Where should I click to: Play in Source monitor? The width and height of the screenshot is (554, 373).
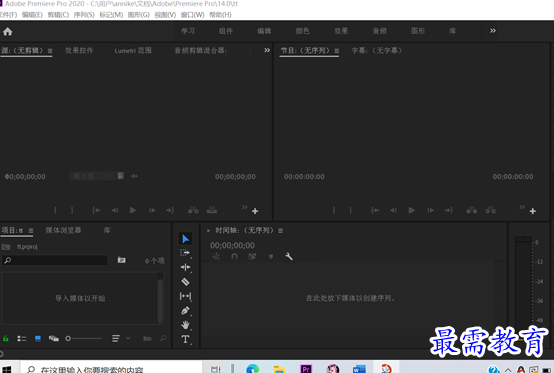click(133, 210)
